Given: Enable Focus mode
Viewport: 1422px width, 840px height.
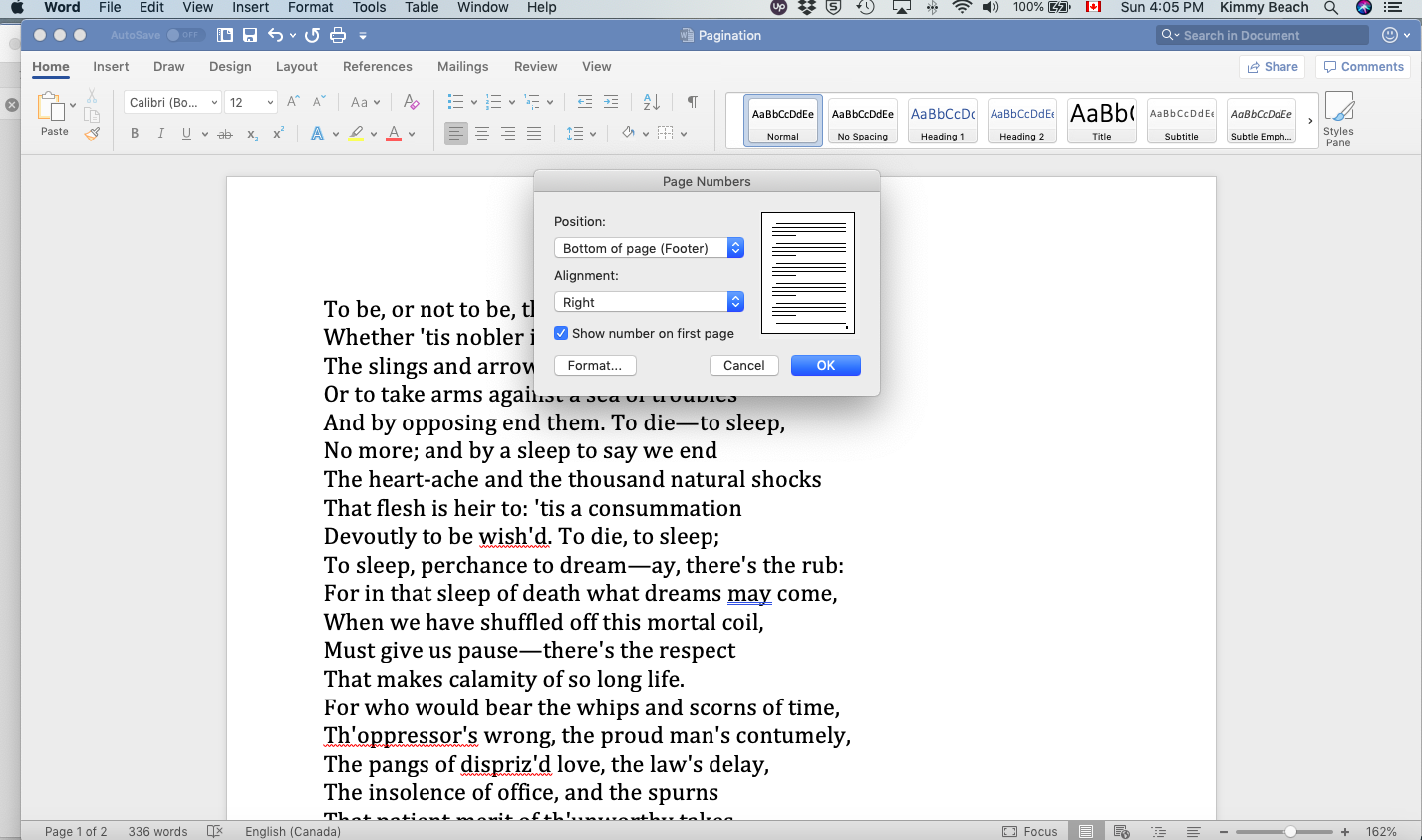Looking at the screenshot, I should [x=1030, y=831].
